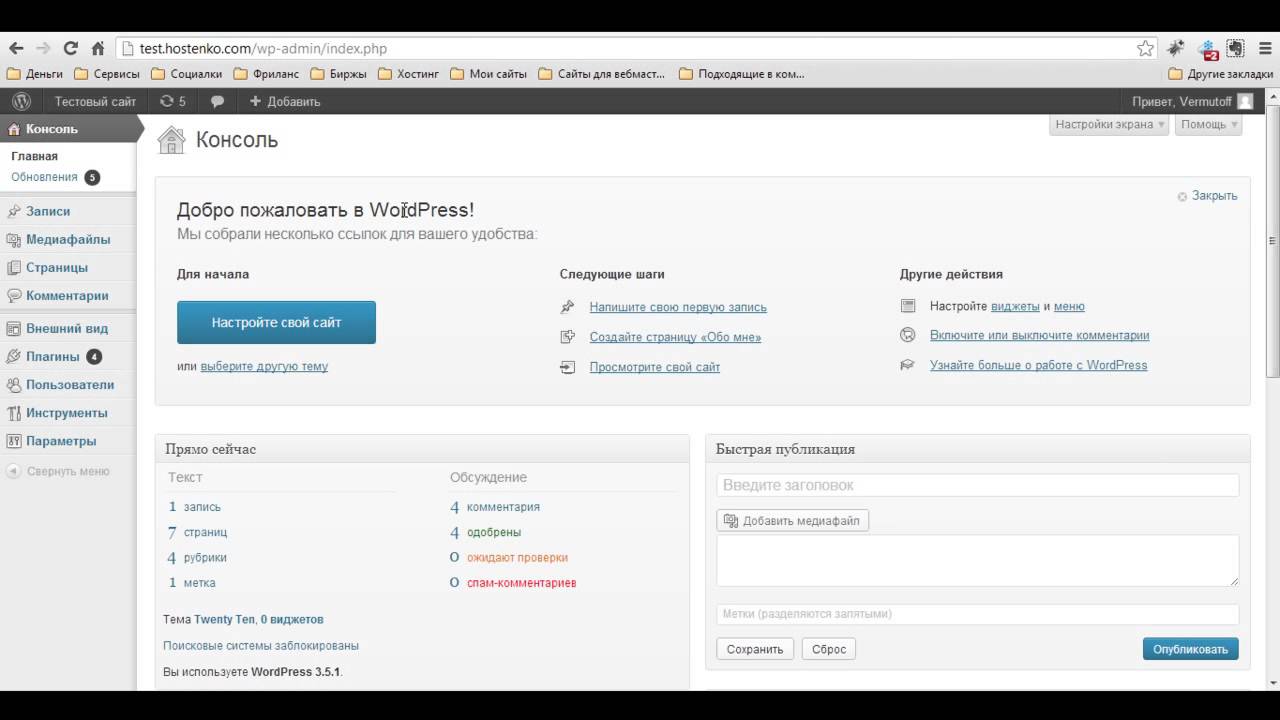Click the Метки tags input field
Viewport: 1280px width, 720px height.
point(978,614)
